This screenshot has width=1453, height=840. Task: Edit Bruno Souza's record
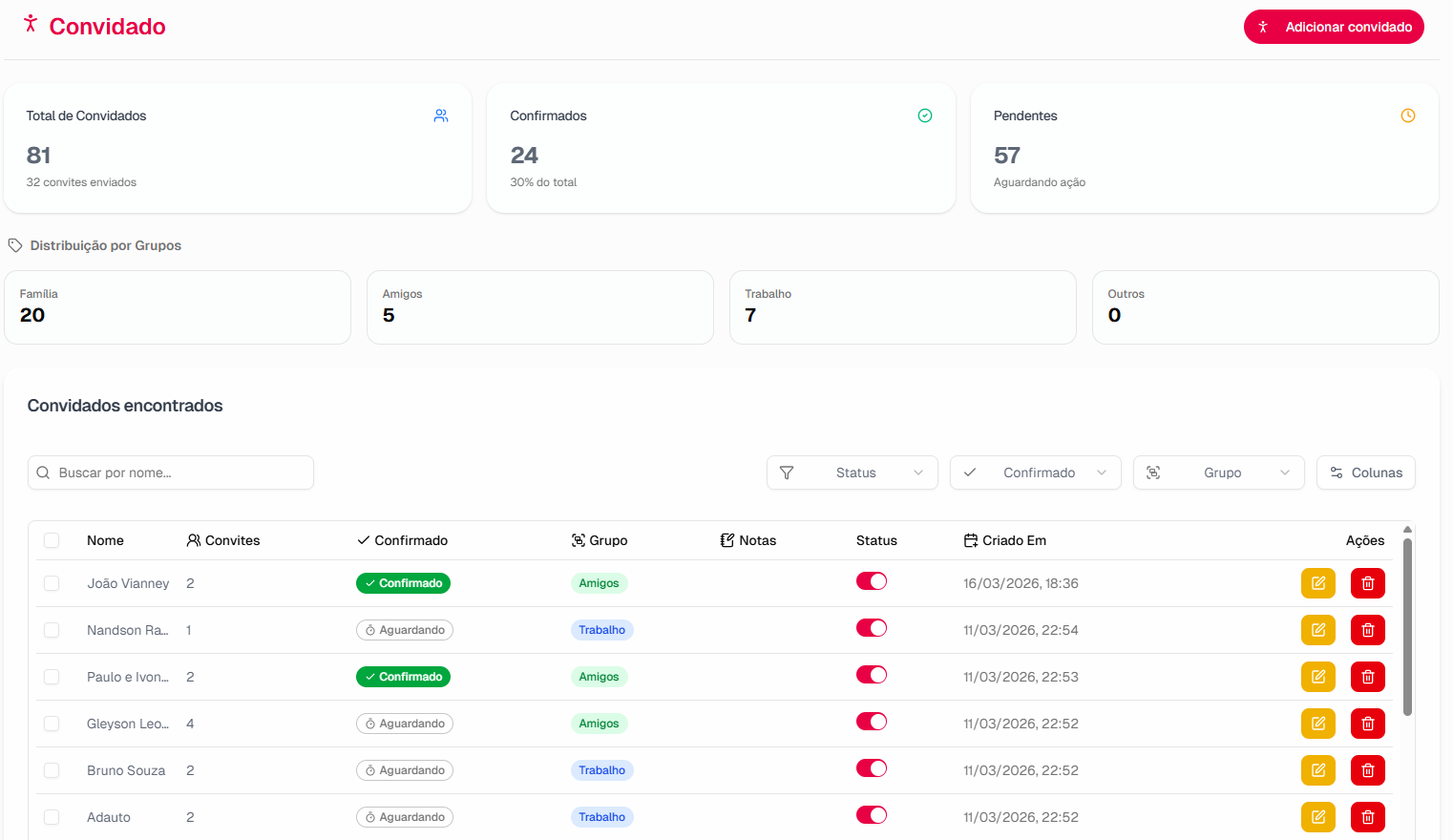[1318, 770]
